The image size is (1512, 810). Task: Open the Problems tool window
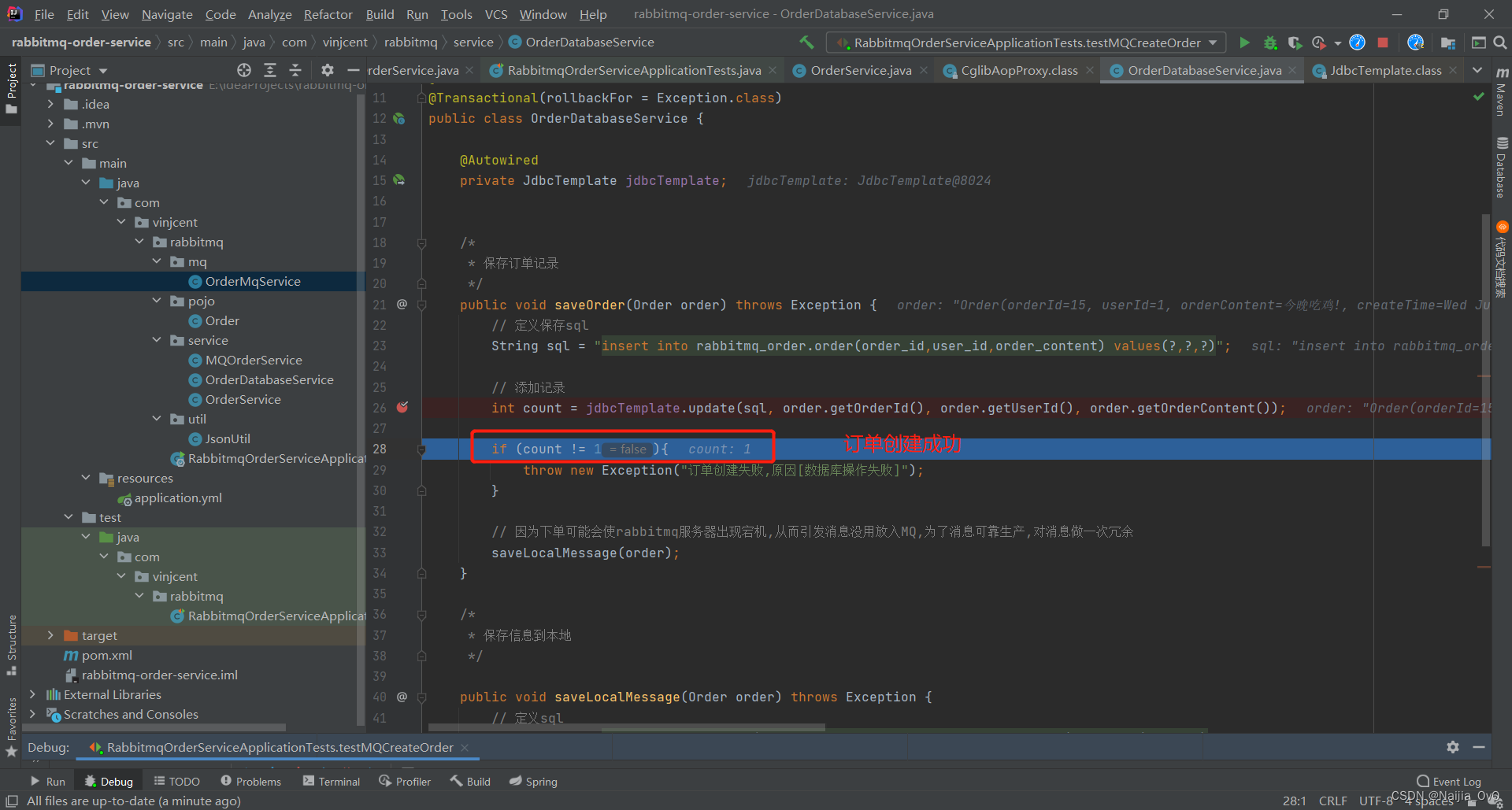click(x=250, y=781)
